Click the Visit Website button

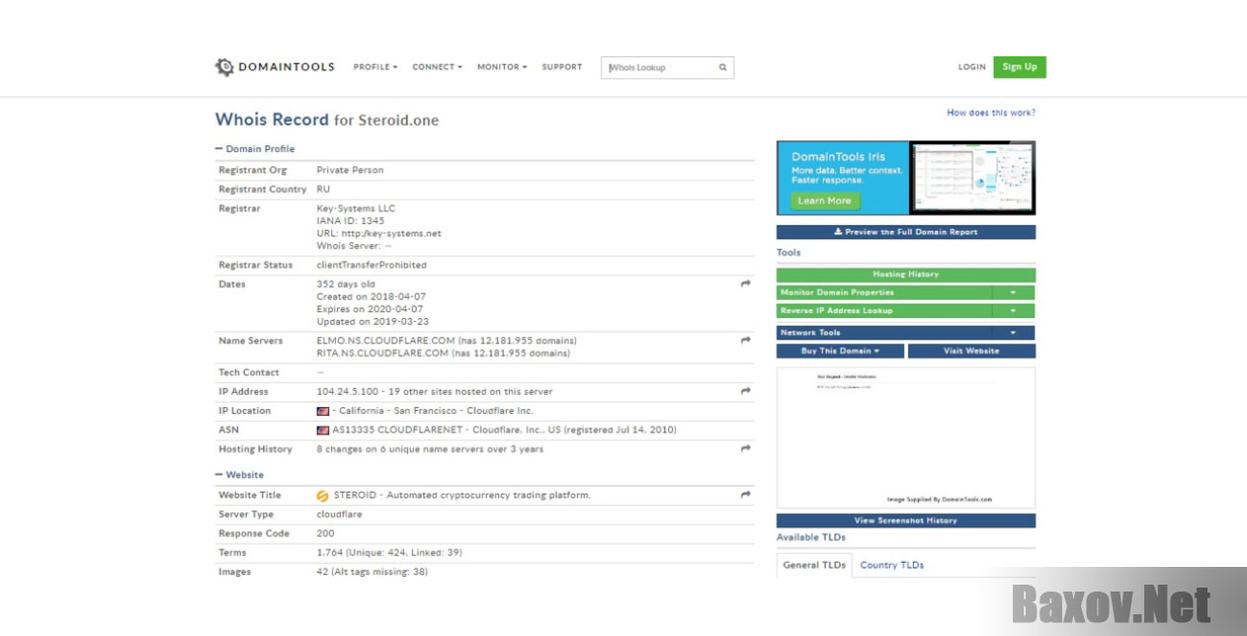tap(972, 351)
